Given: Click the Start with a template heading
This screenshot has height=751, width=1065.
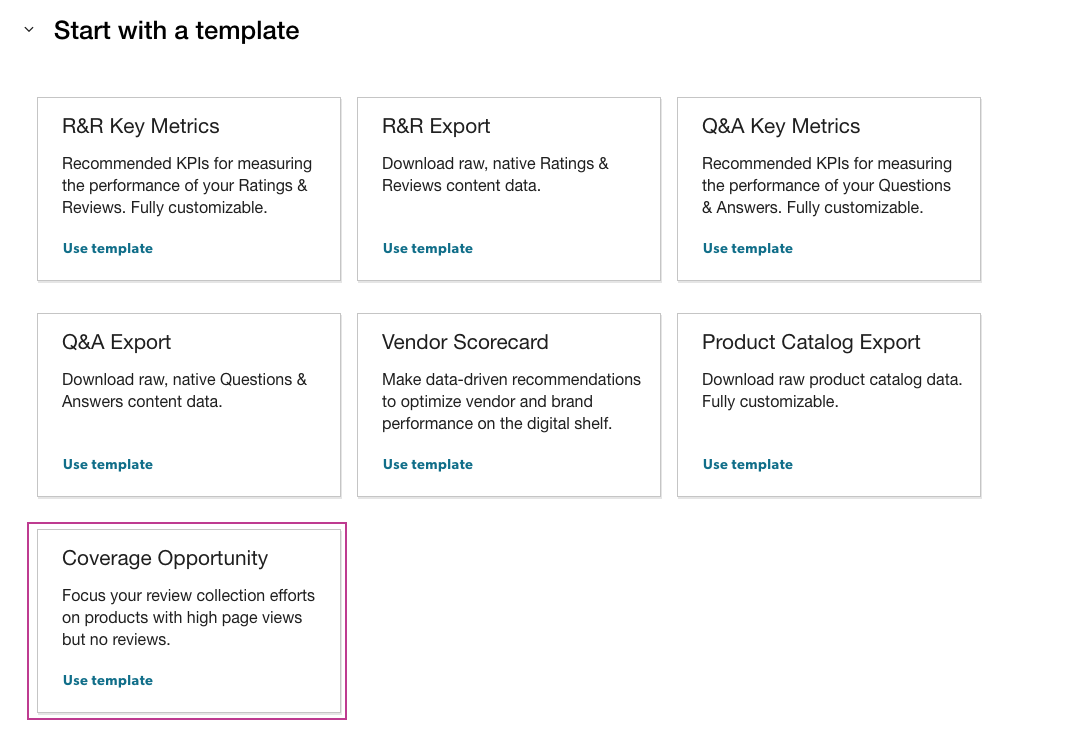Looking at the screenshot, I should point(177,31).
